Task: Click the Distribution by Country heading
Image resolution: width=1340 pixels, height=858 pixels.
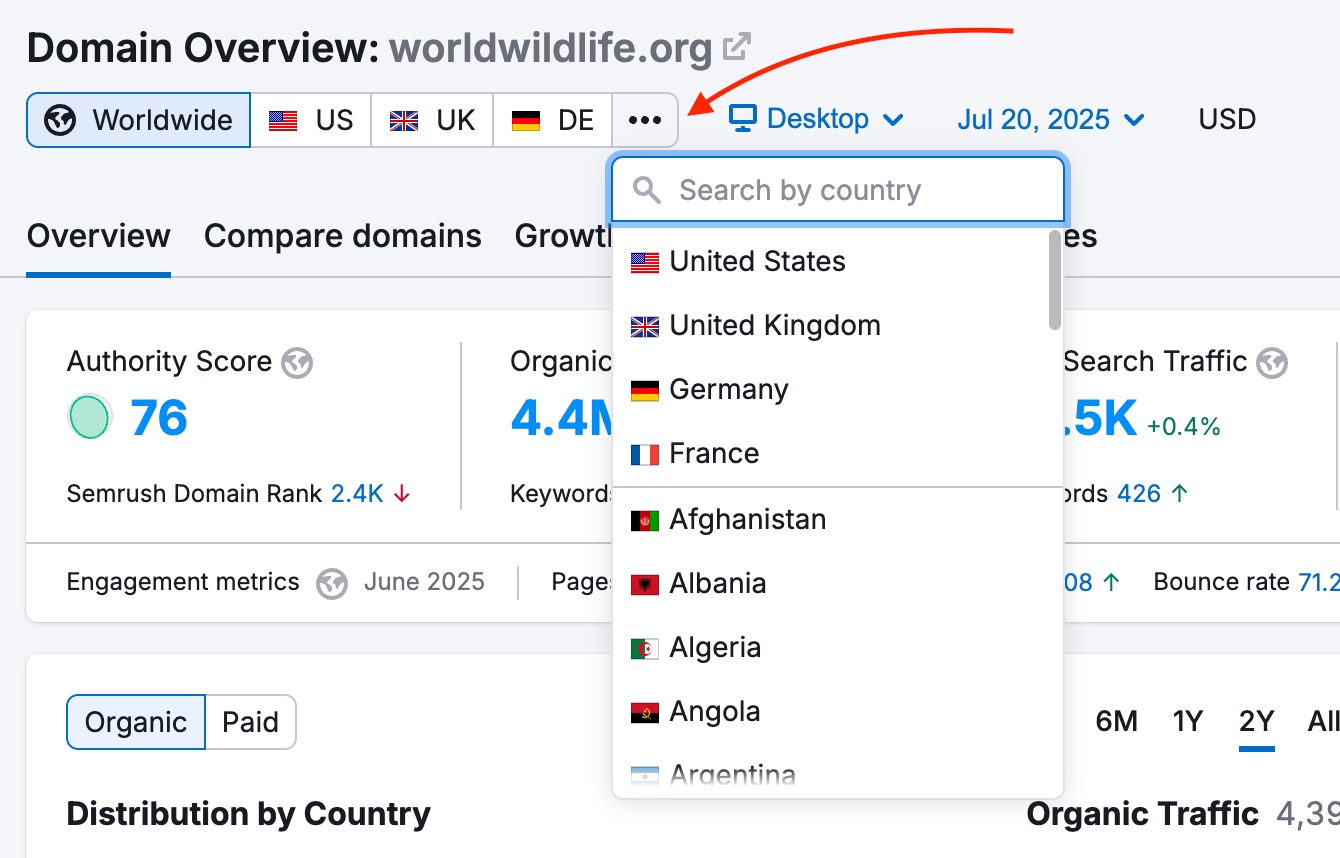Action: [249, 814]
